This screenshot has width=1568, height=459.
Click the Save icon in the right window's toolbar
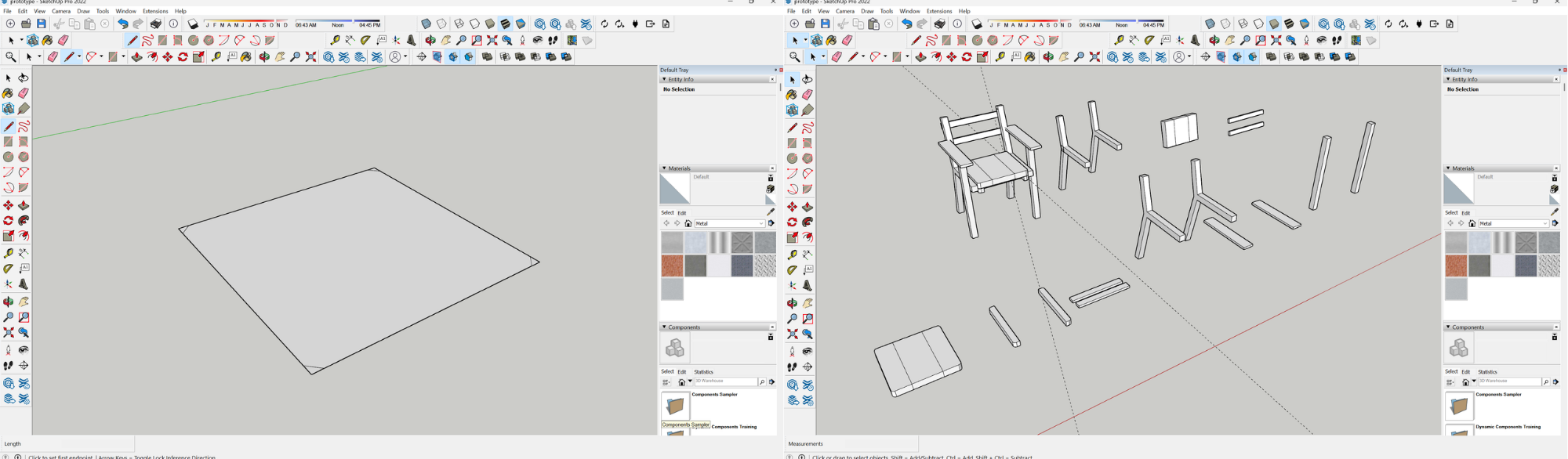coord(825,23)
